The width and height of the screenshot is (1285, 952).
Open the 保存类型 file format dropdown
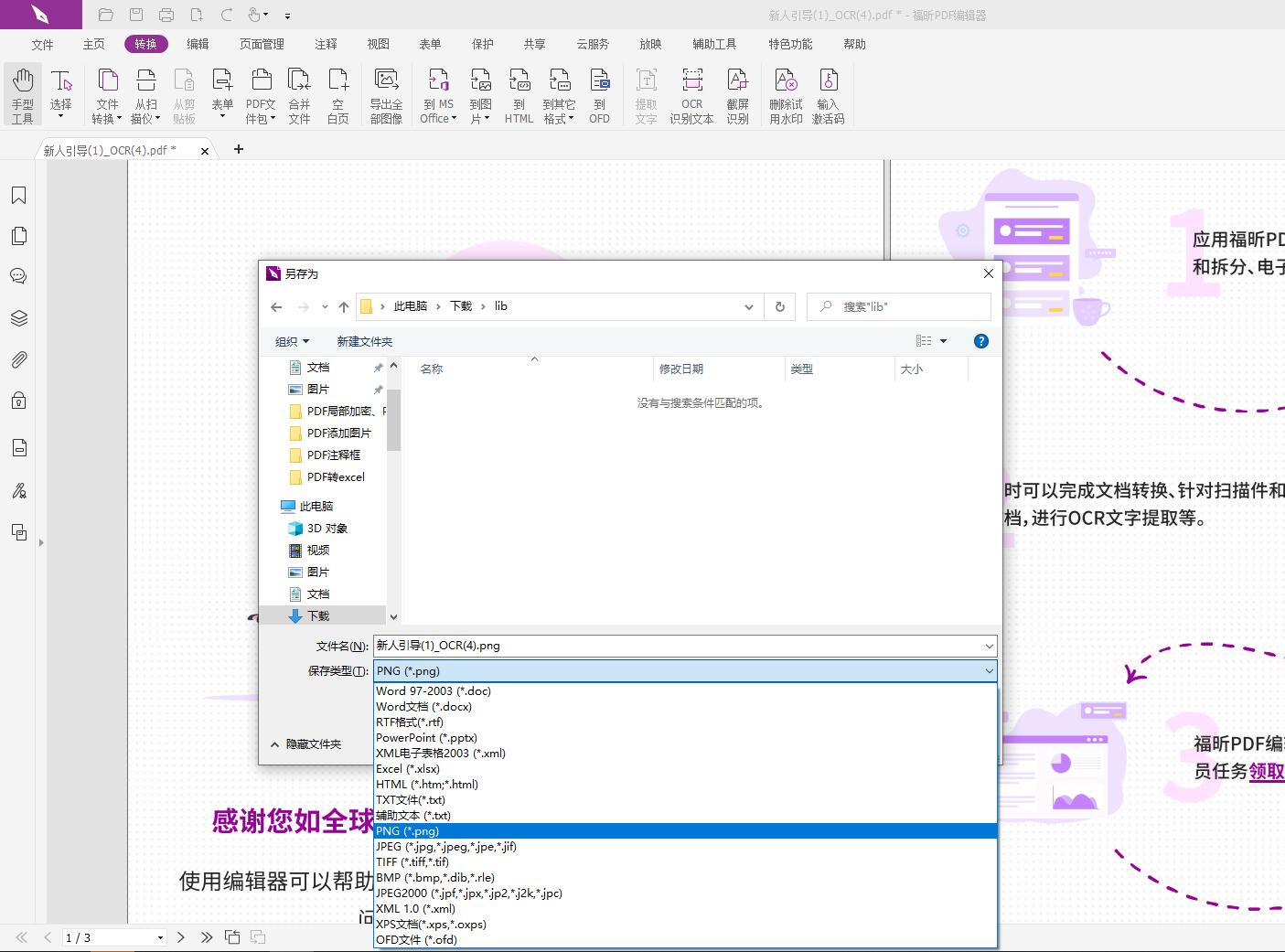[x=988, y=670]
